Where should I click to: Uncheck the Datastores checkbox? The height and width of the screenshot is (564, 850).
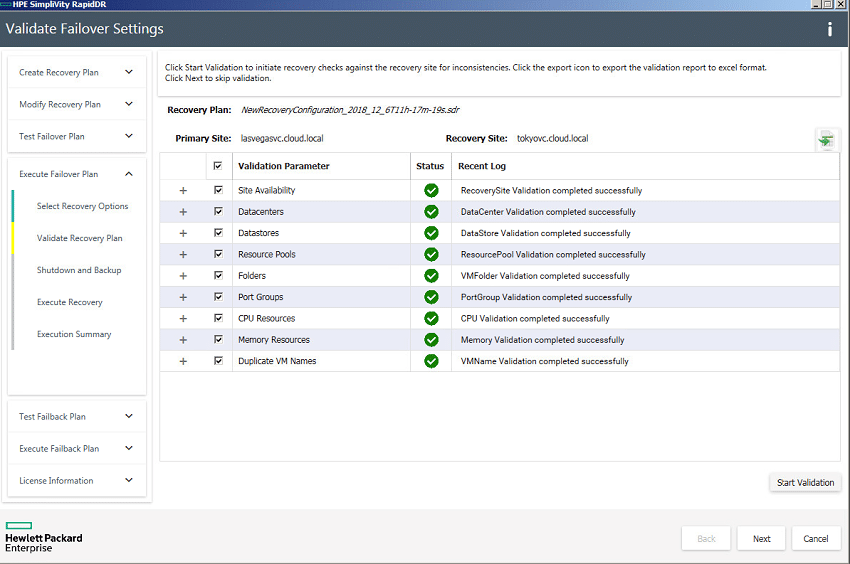(x=218, y=233)
